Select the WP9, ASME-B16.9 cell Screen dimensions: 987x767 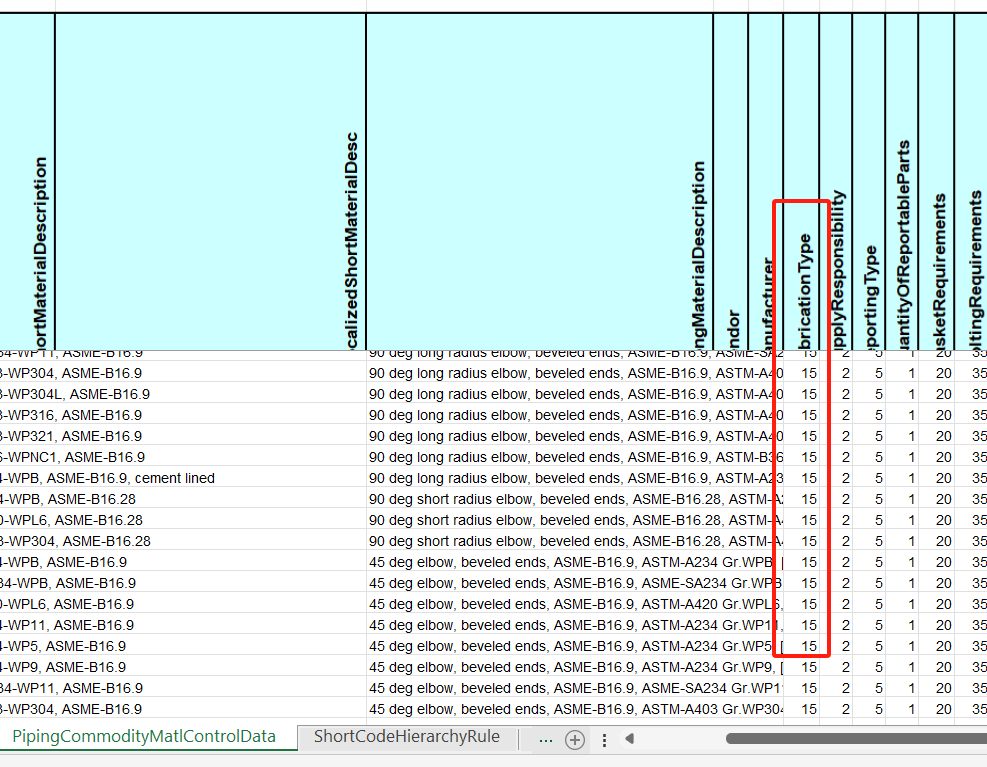(x=183, y=668)
